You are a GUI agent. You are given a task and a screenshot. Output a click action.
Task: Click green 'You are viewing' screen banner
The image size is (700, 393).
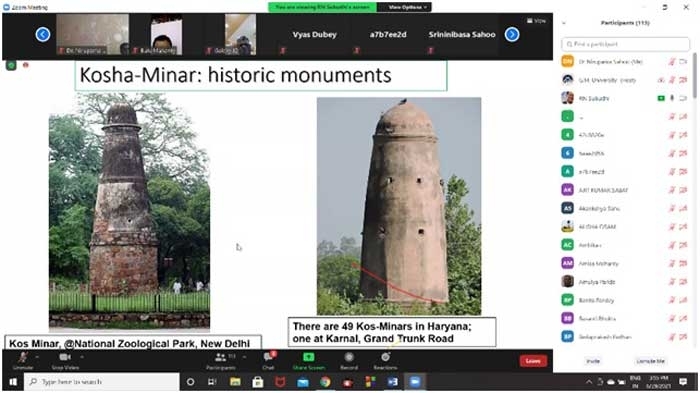(322, 7)
